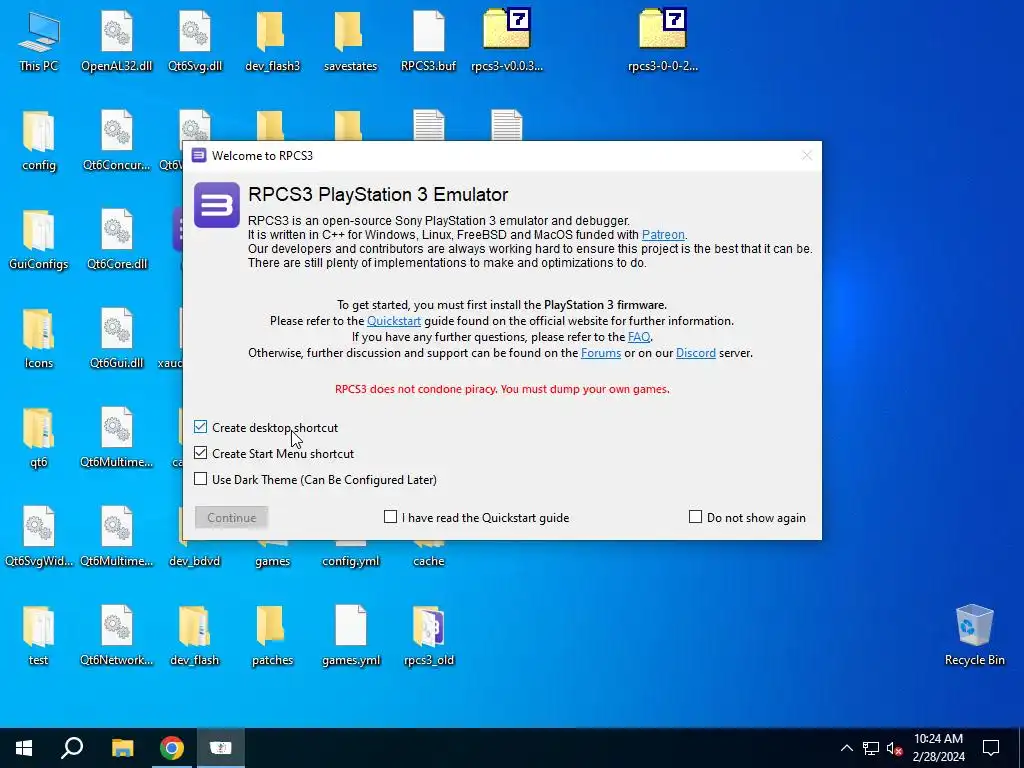Check I have read the Quickstart guide
1024x768 pixels.
391,517
